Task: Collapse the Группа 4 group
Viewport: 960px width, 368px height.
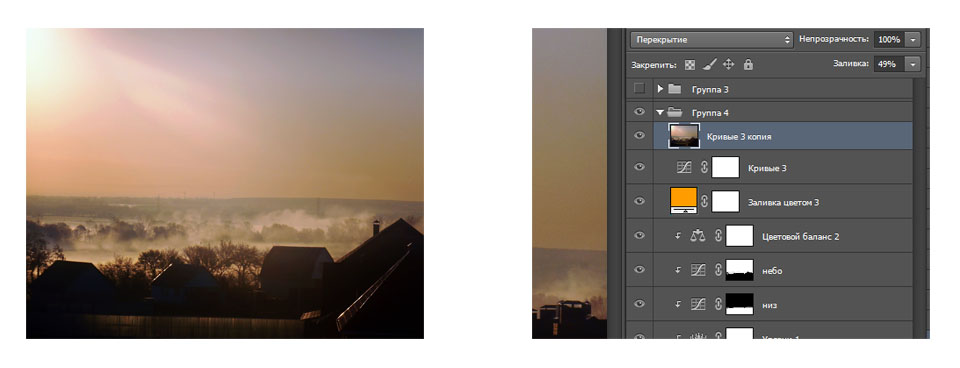Action: pos(660,113)
